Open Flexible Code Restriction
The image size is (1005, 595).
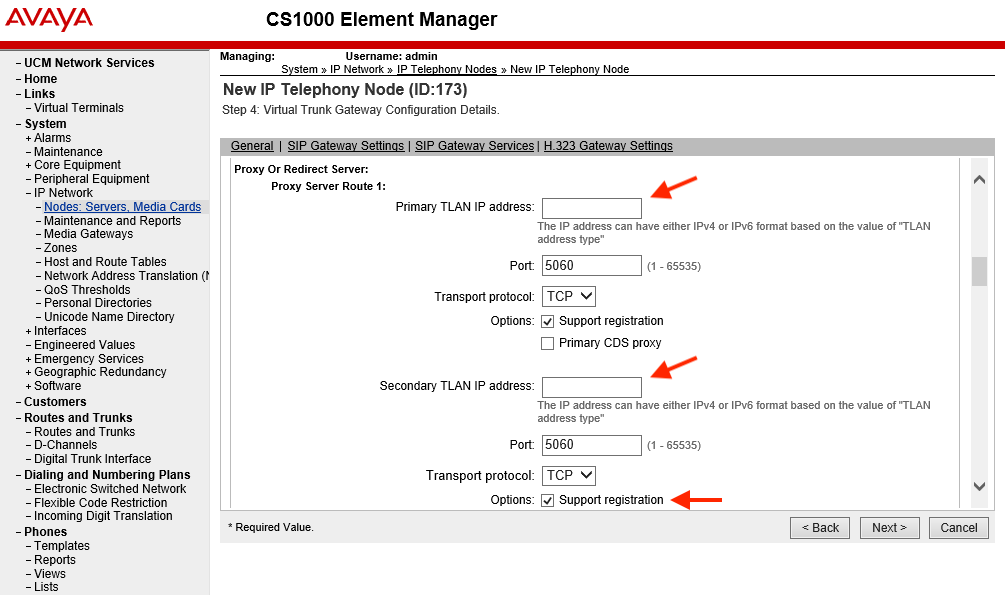[x=101, y=503]
